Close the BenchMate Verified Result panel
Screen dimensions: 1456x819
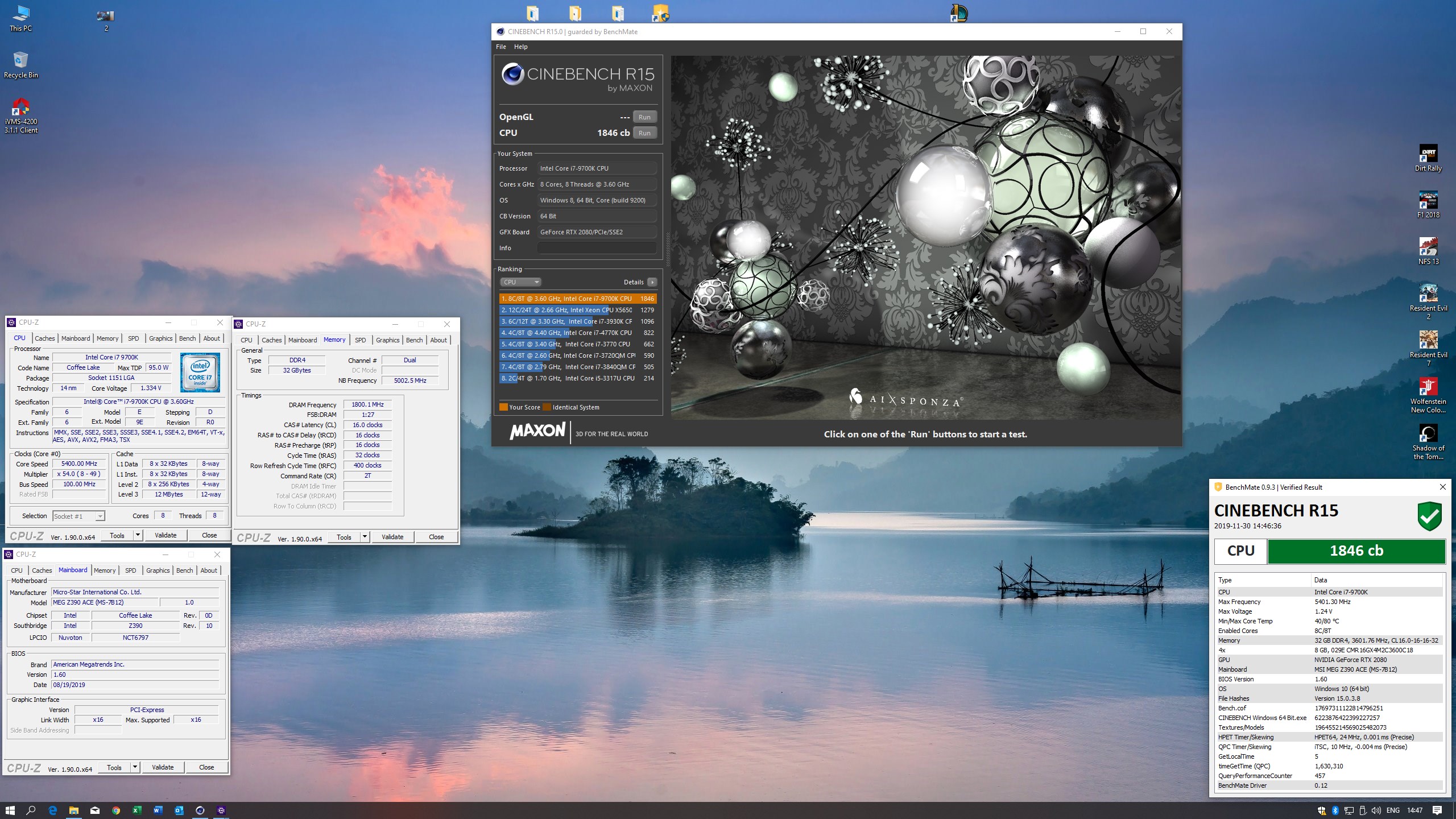coord(1442,487)
